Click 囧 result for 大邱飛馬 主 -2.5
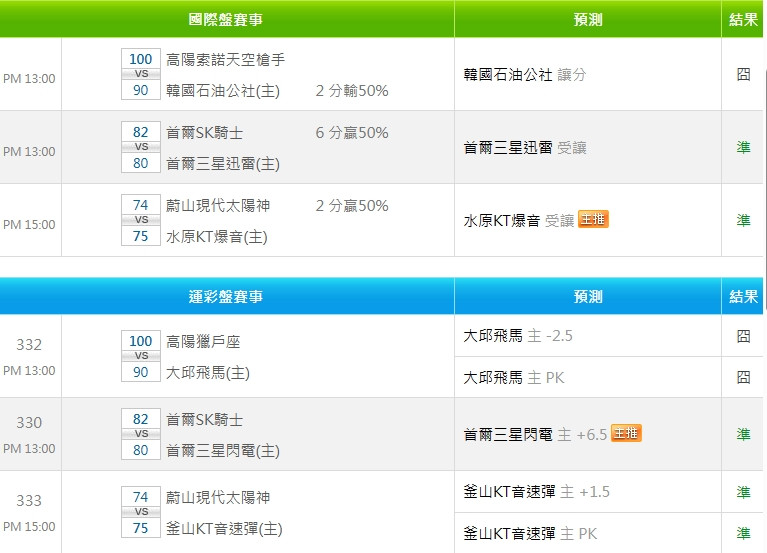Viewport: 767px width, 553px height. [x=743, y=335]
